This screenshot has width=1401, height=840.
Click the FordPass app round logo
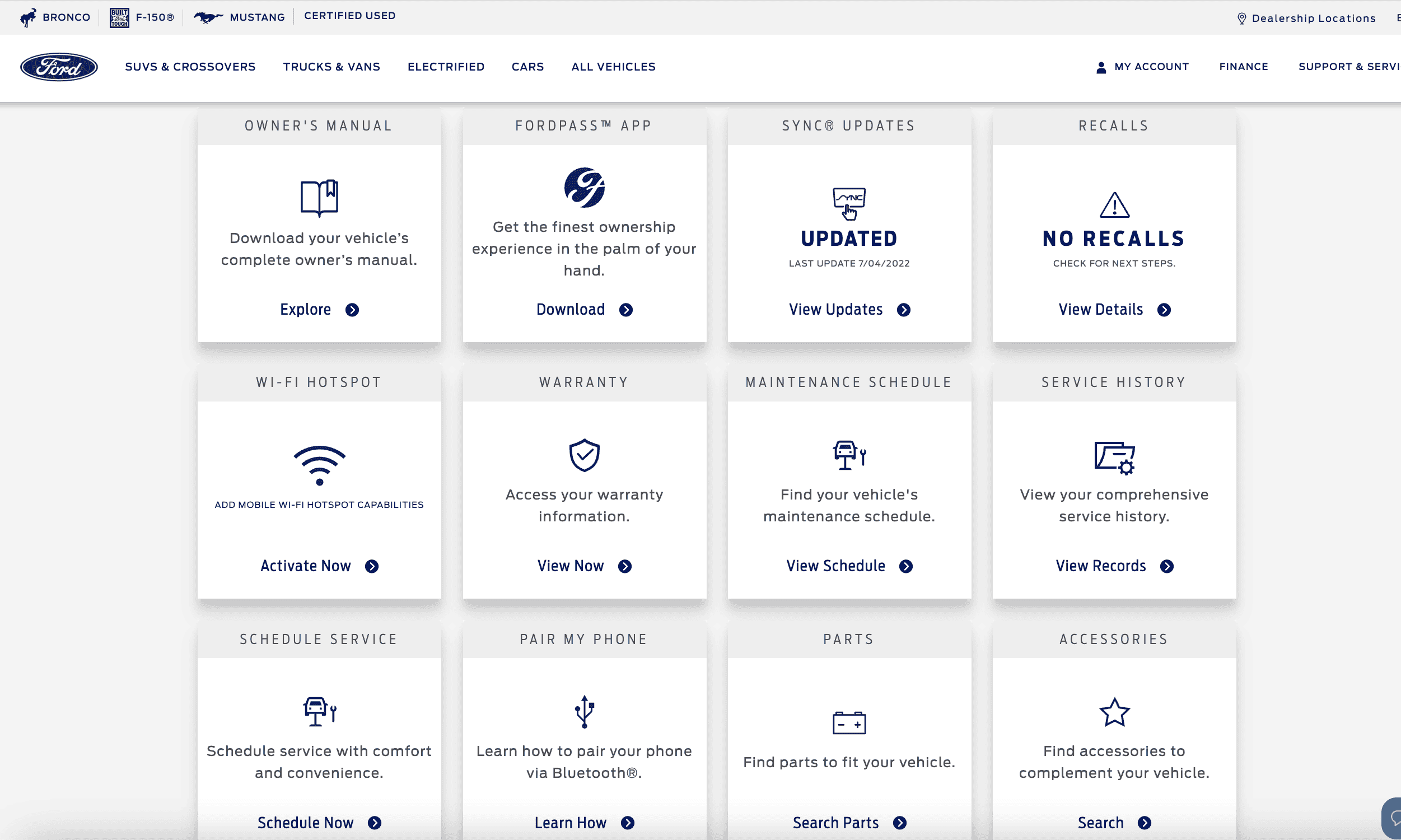coord(584,188)
